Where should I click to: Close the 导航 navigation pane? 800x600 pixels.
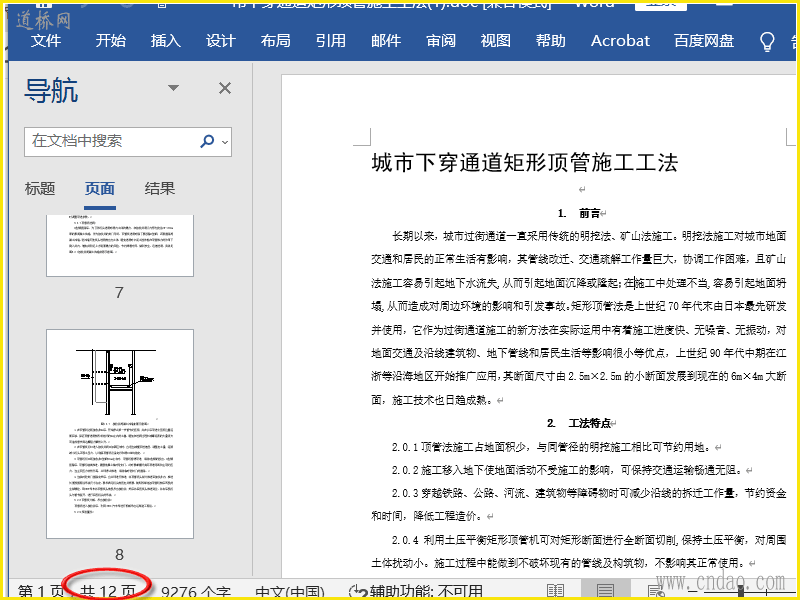point(224,88)
